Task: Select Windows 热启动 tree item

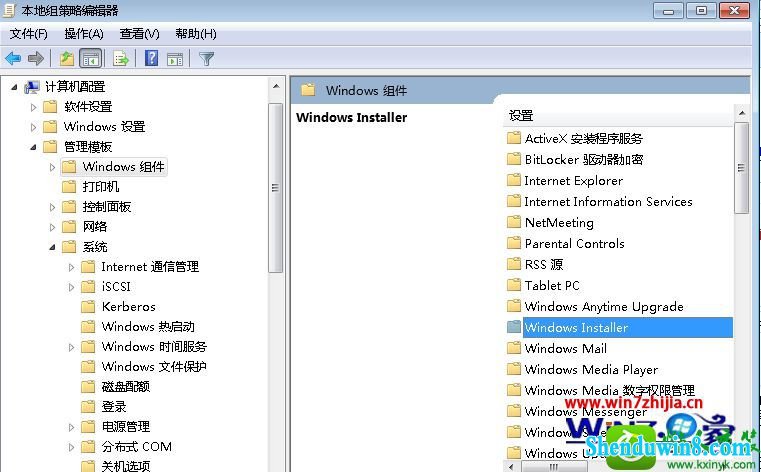Action: (x=148, y=326)
